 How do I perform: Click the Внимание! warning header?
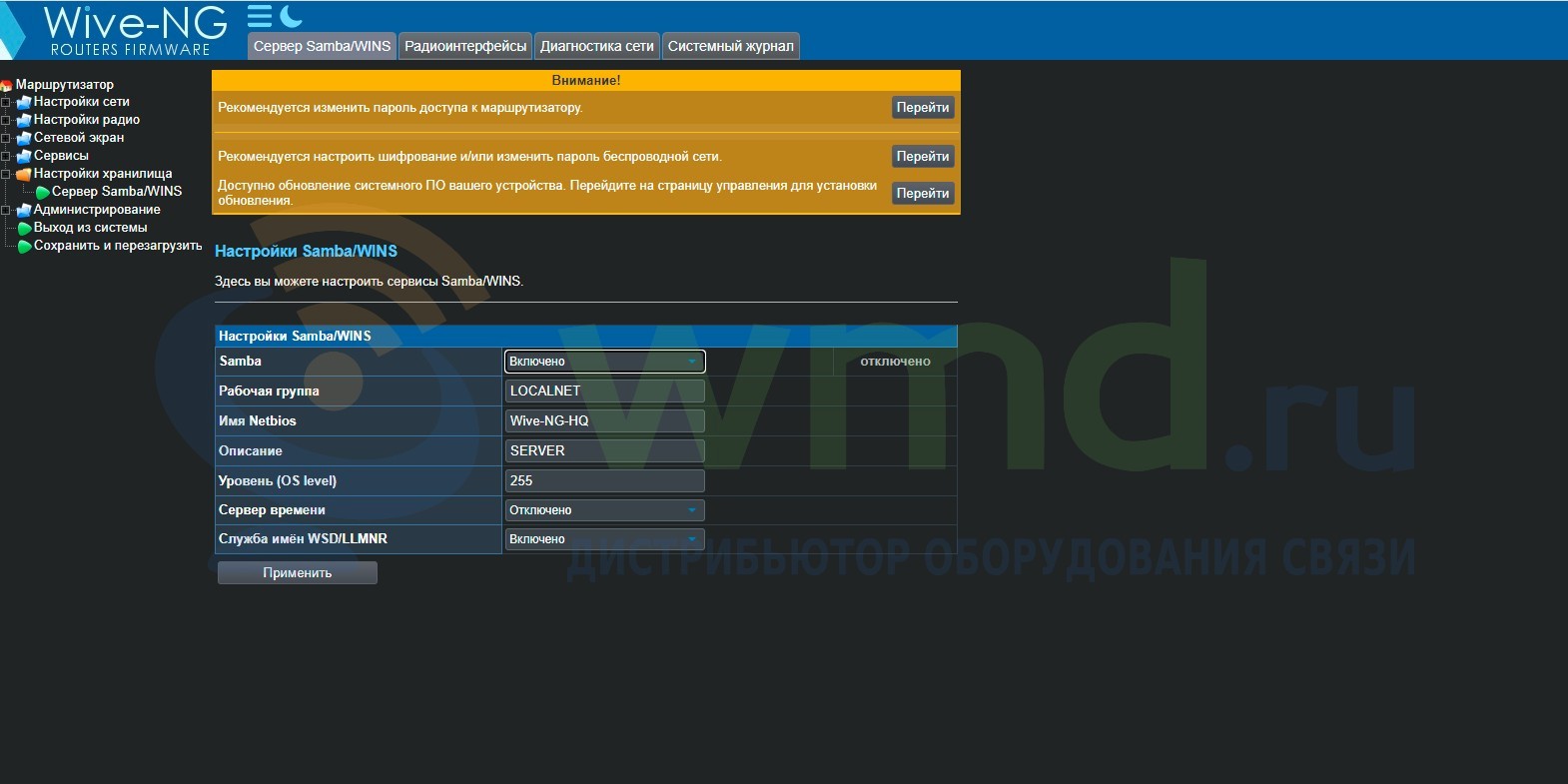coord(586,81)
